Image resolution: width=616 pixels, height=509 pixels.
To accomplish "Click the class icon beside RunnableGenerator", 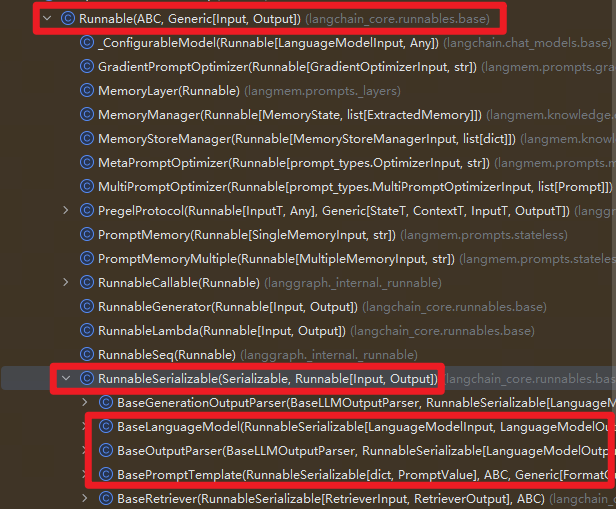I will click(x=87, y=306).
